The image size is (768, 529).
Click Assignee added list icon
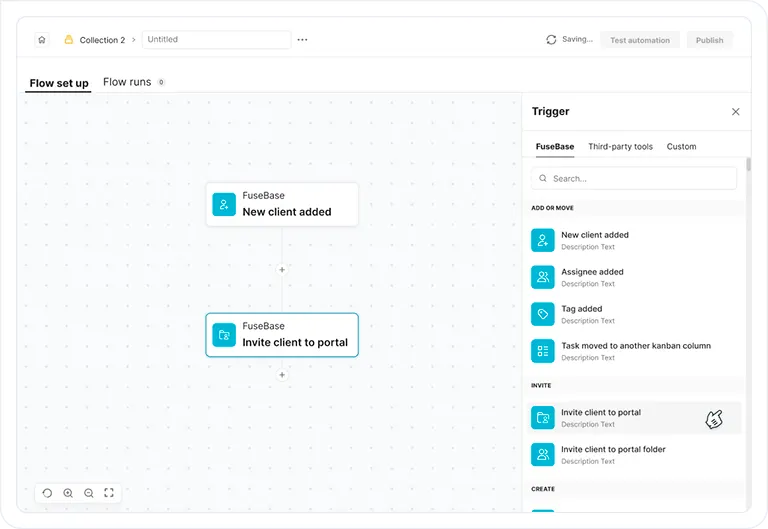point(543,277)
